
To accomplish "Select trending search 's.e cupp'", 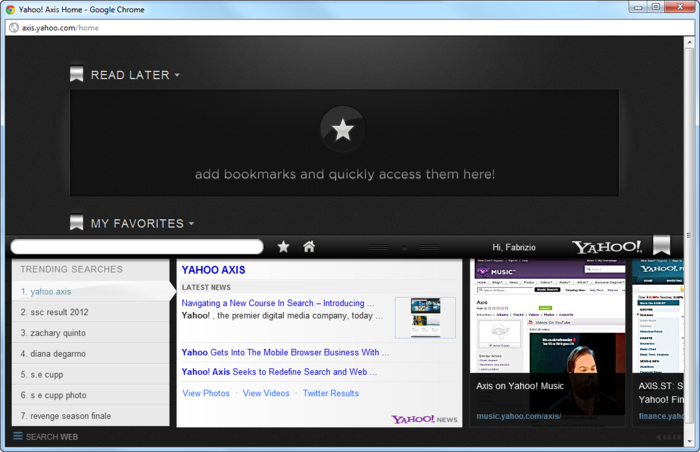I will (91, 374).
